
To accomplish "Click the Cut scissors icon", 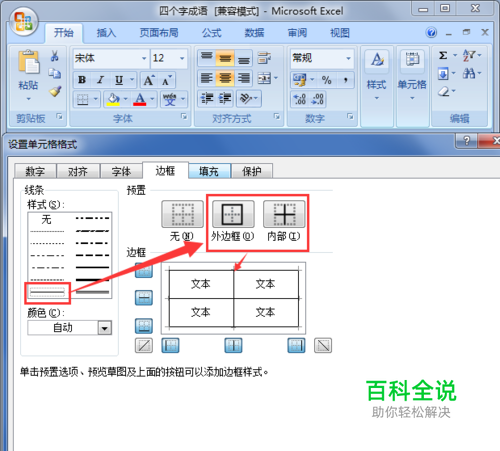I will click(x=55, y=56).
